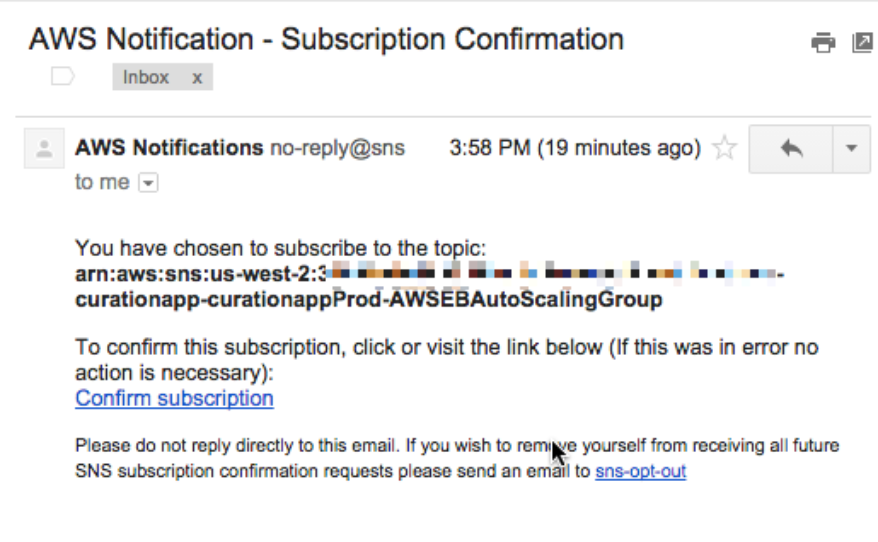
Task: Click the sender's avatar icon
Action: [x=44, y=149]
